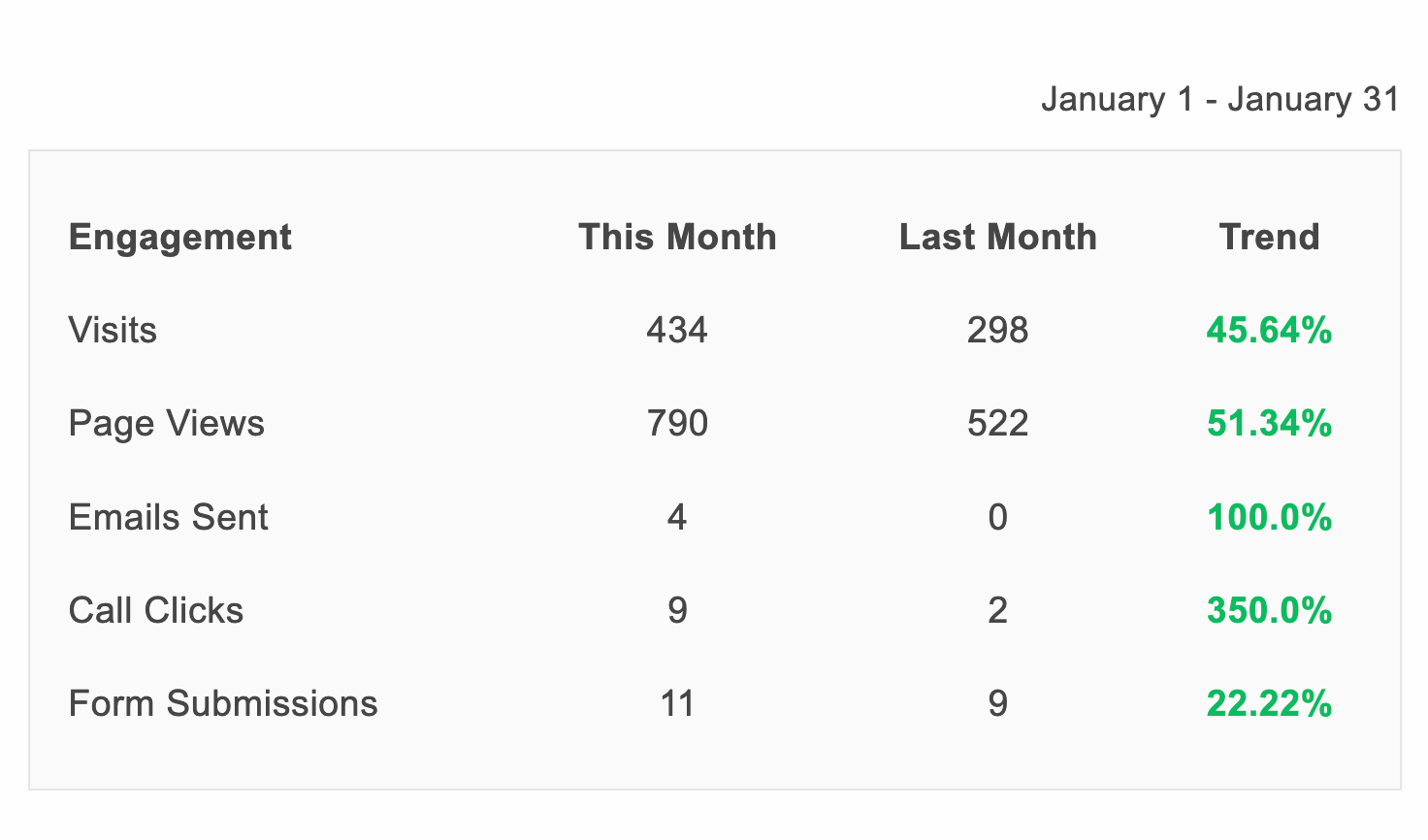
Task: Select Form Submissions this month value 11
Action: pos(677,703)
